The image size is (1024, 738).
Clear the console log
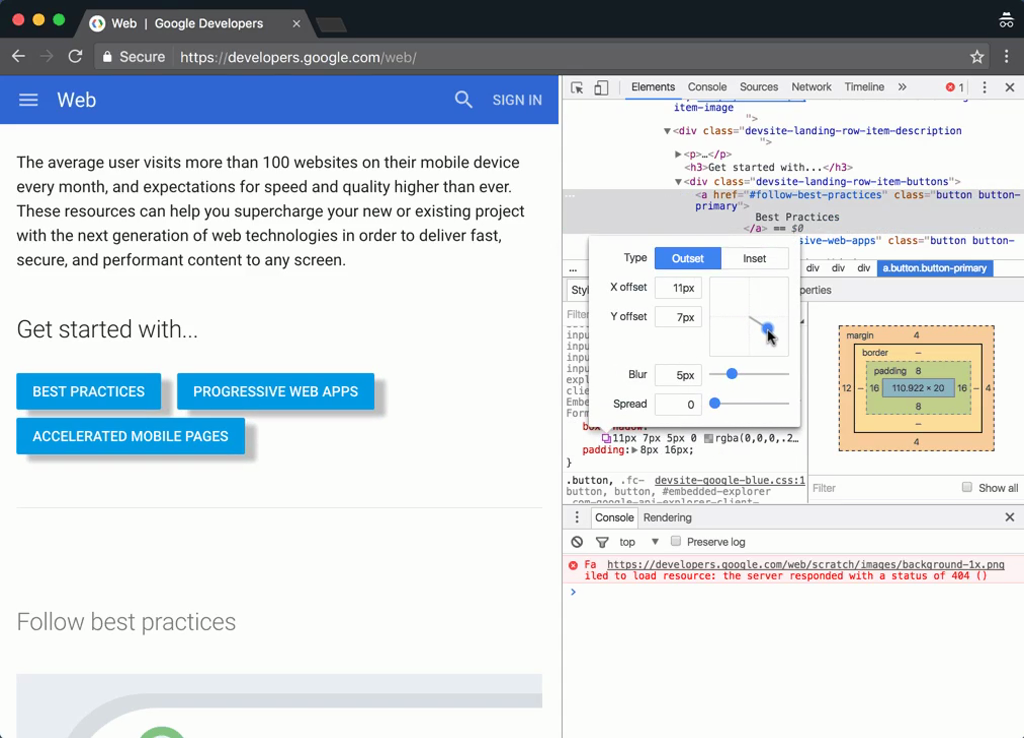click(x=577, y=542)
